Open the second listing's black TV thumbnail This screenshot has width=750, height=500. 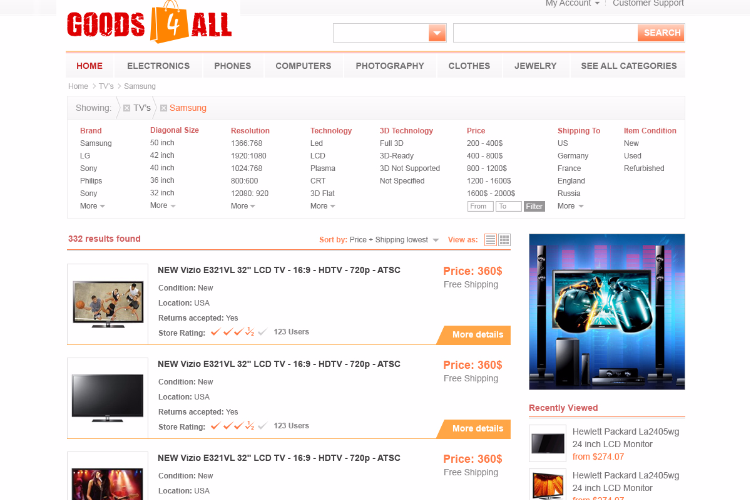pyautogui.click(x=108, y=398)
